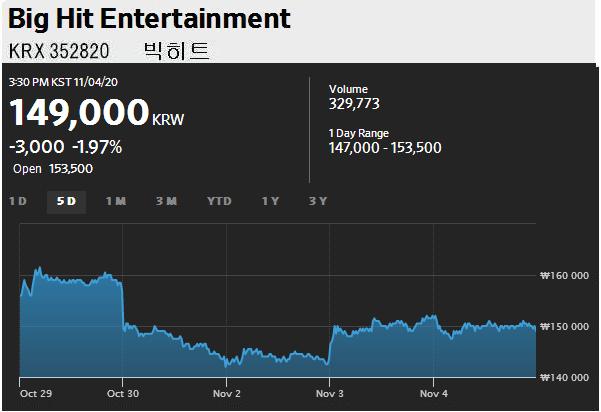The image size is (601, 412).
Task: Select the YTD range tab
Action: 219,201
